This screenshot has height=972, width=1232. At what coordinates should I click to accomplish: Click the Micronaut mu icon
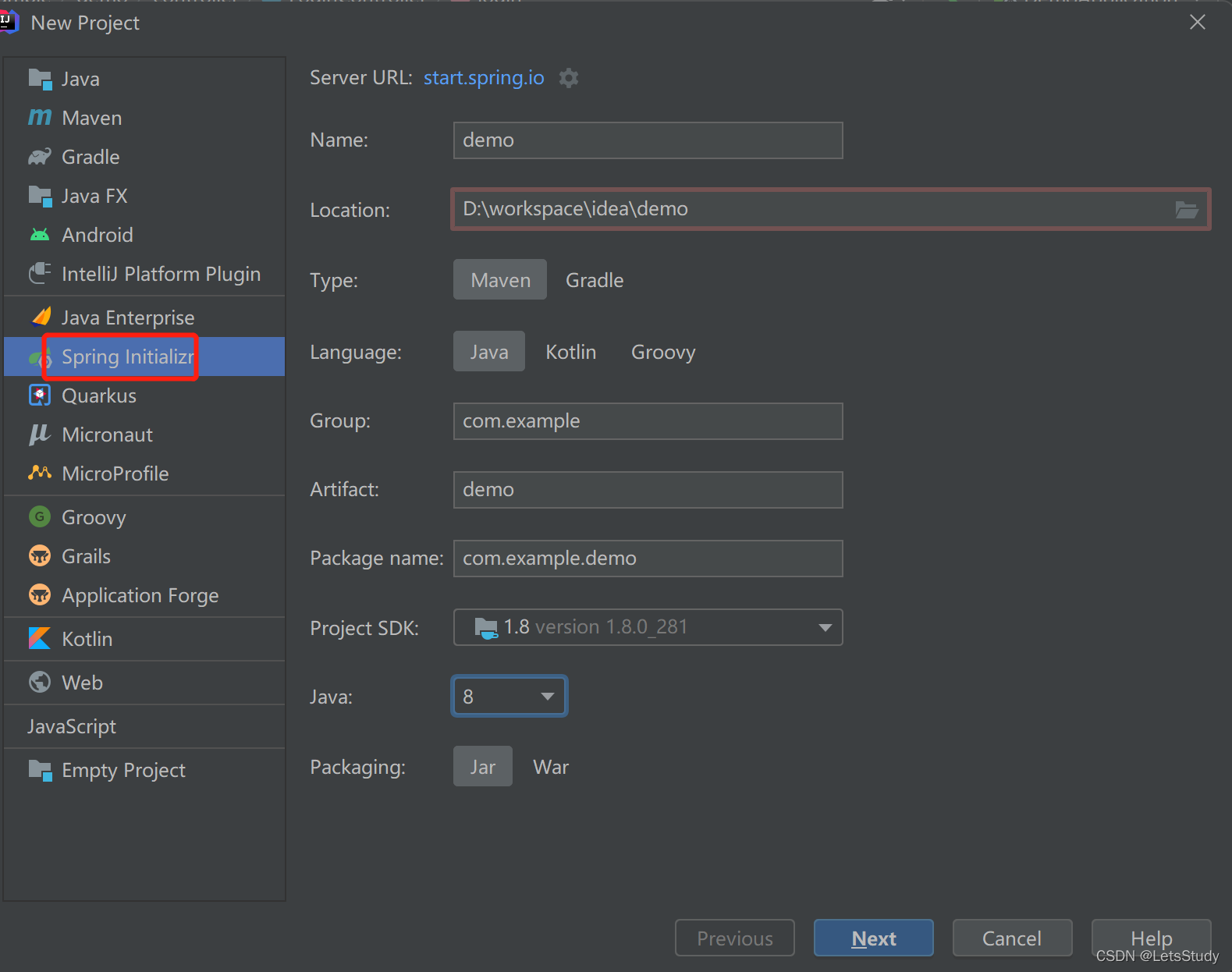point(40,435)
